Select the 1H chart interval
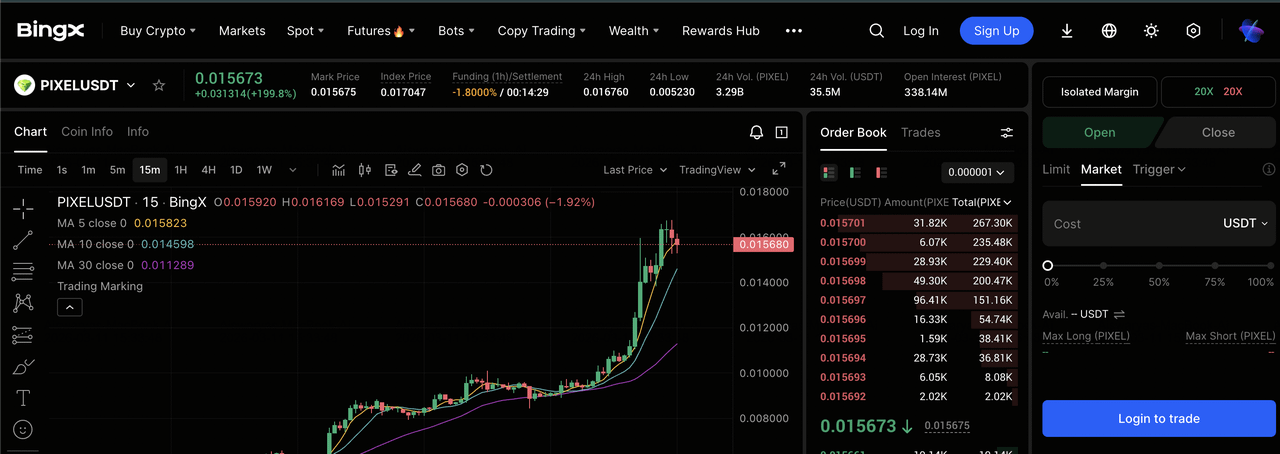Image resolution: width=1280 pixels, height=454 pixels. click(181, 170)
